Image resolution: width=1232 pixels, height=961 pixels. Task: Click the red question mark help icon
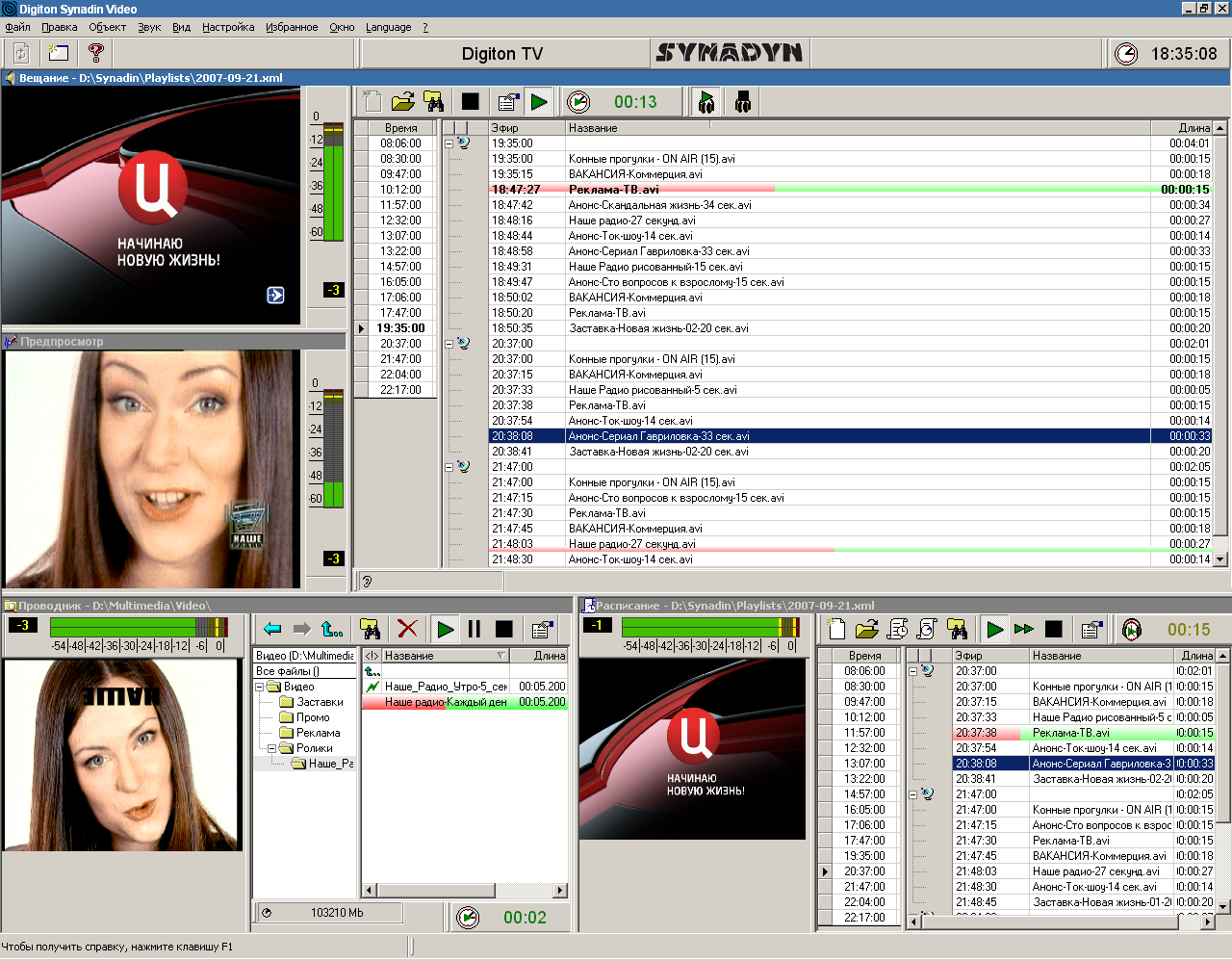[x=95, y=54]
